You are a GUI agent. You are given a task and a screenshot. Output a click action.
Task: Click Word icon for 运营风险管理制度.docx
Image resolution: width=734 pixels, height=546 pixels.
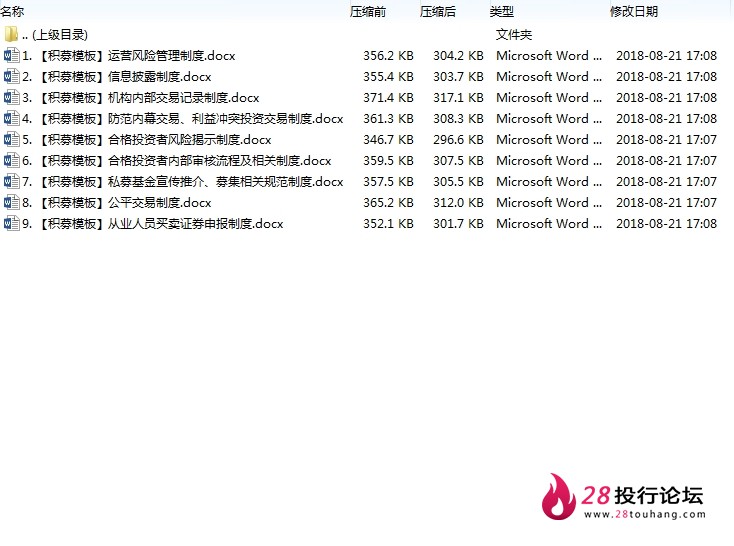tap(12, 56)
